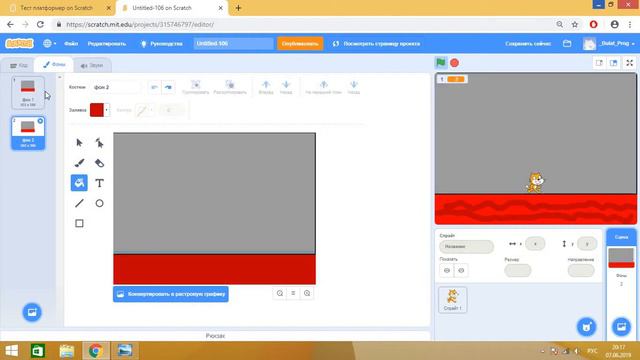Bookmark page with the star icon
This screenshot has width=640, height=360.
575,24
